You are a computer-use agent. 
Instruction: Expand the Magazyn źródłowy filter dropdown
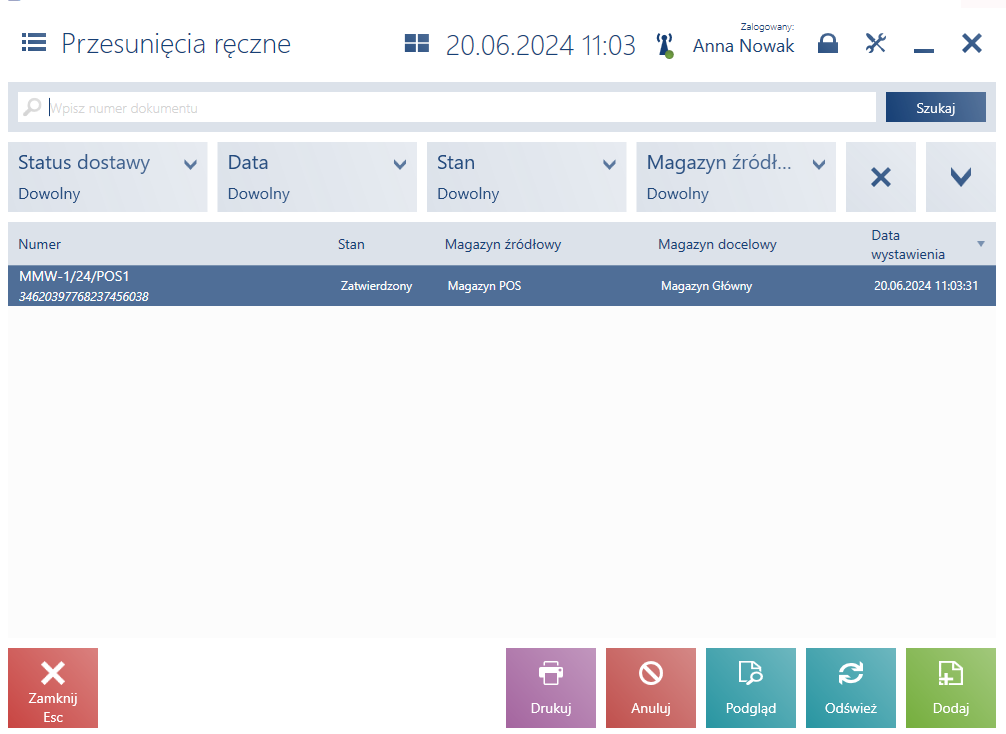pyautogui.click(x=736, y=176)
